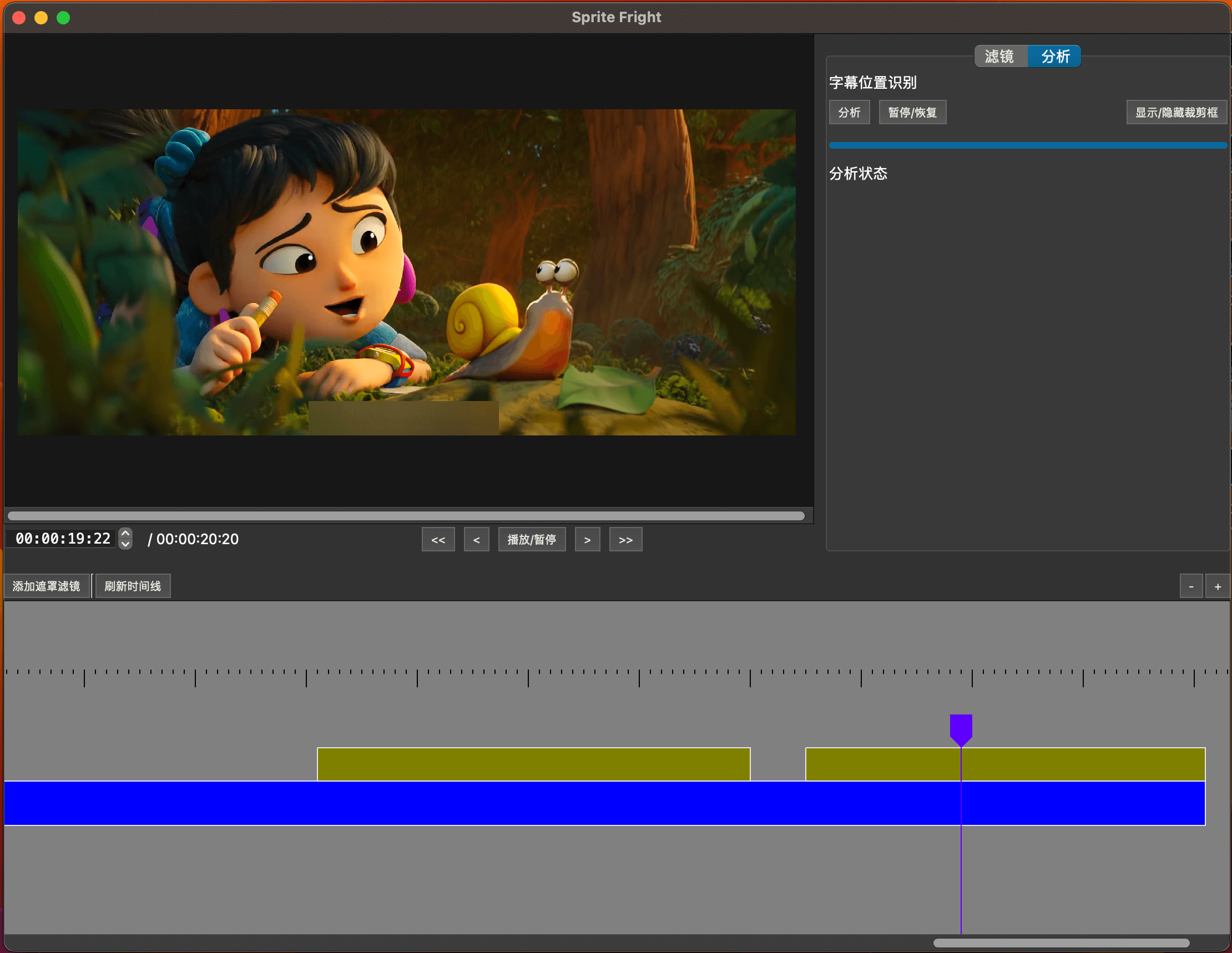Click the total duration text / 00:00:20:20
This screenshot has width=1232, height=953.
(193, 539)
